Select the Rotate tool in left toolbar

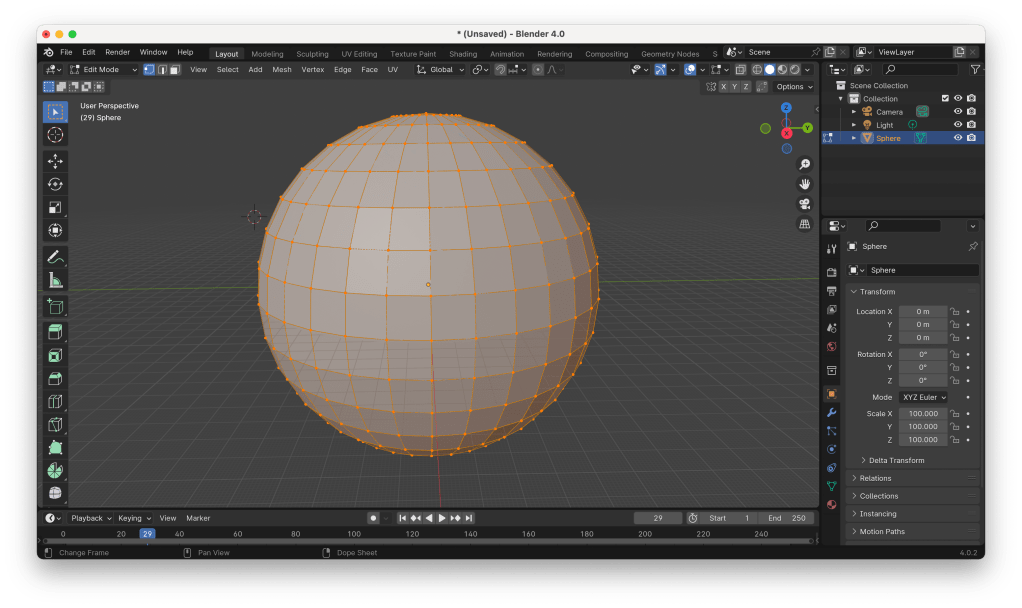coord(55,184)
